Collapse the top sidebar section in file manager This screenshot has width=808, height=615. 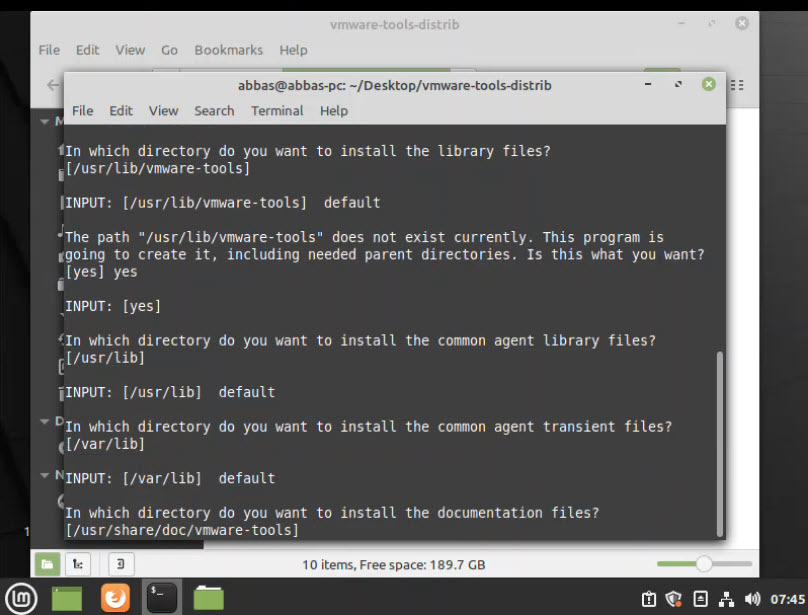(45, 122)
